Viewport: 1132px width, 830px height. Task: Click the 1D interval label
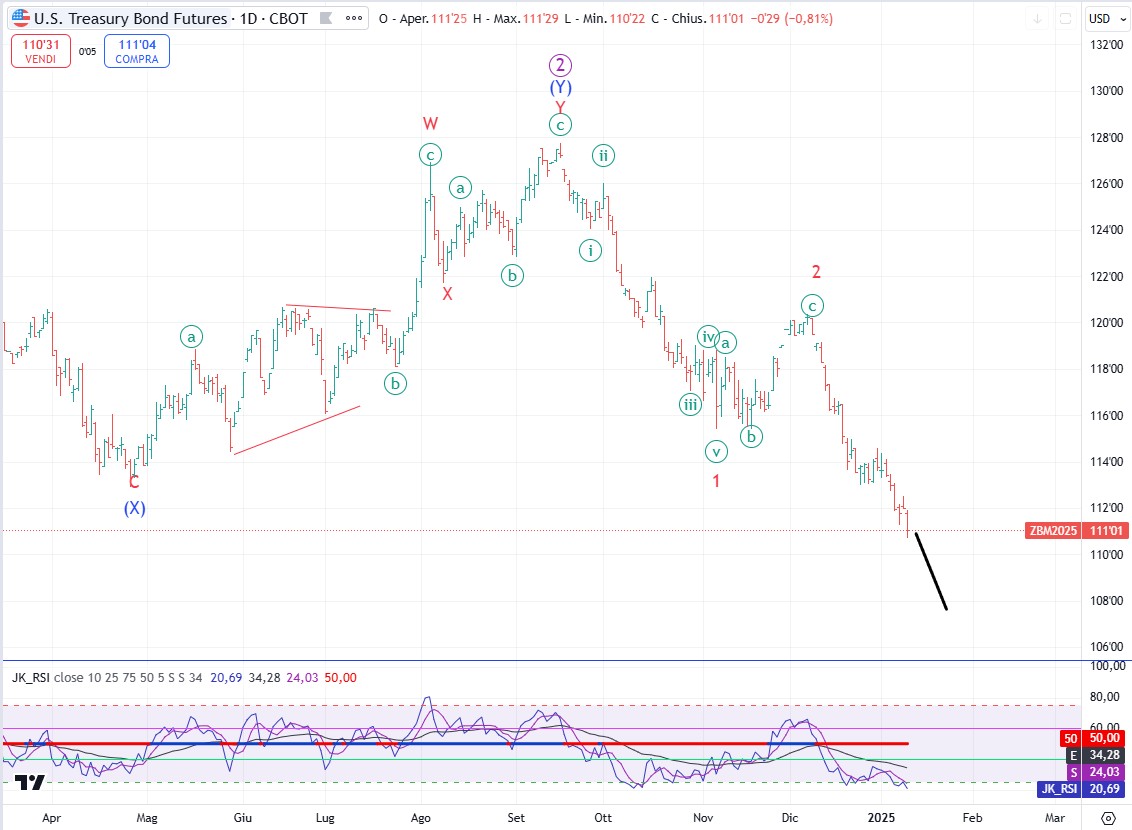[x=248, y=18]
